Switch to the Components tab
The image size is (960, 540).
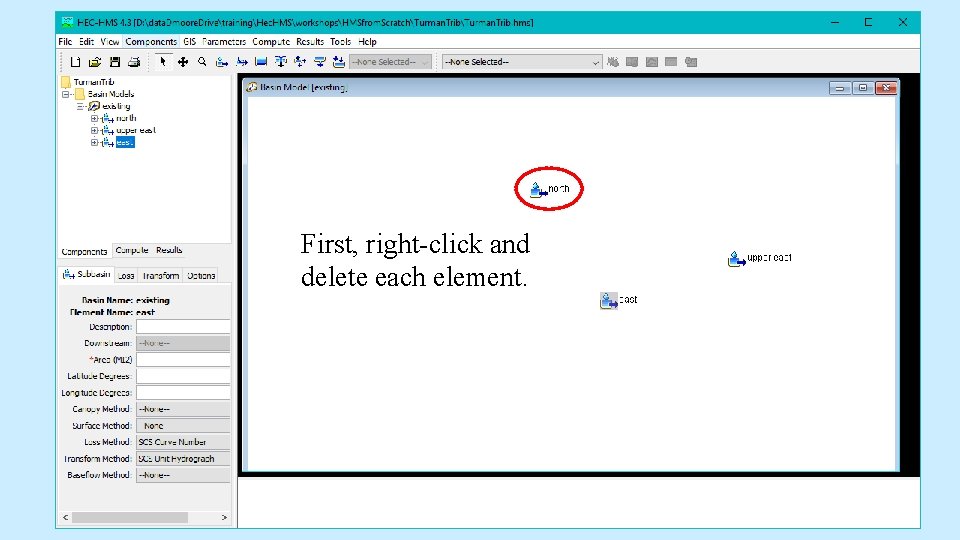coord(84,252)
